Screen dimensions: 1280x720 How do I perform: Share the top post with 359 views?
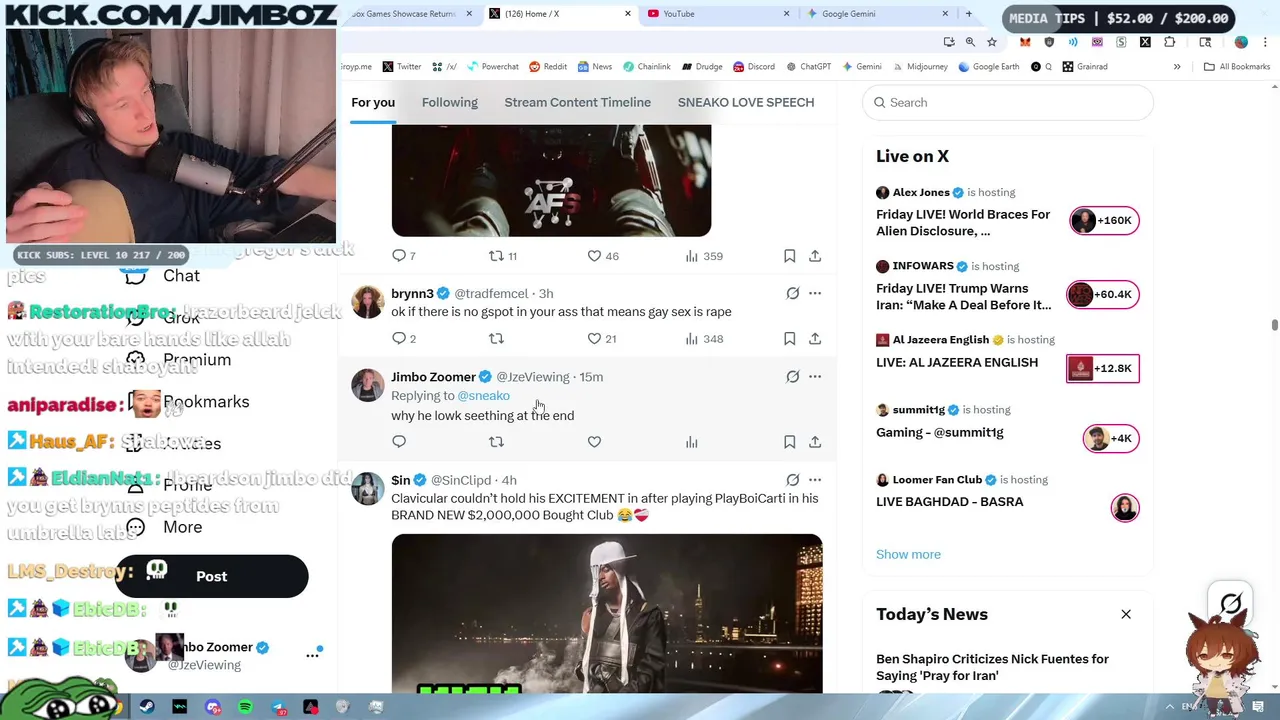click(815, 256)
